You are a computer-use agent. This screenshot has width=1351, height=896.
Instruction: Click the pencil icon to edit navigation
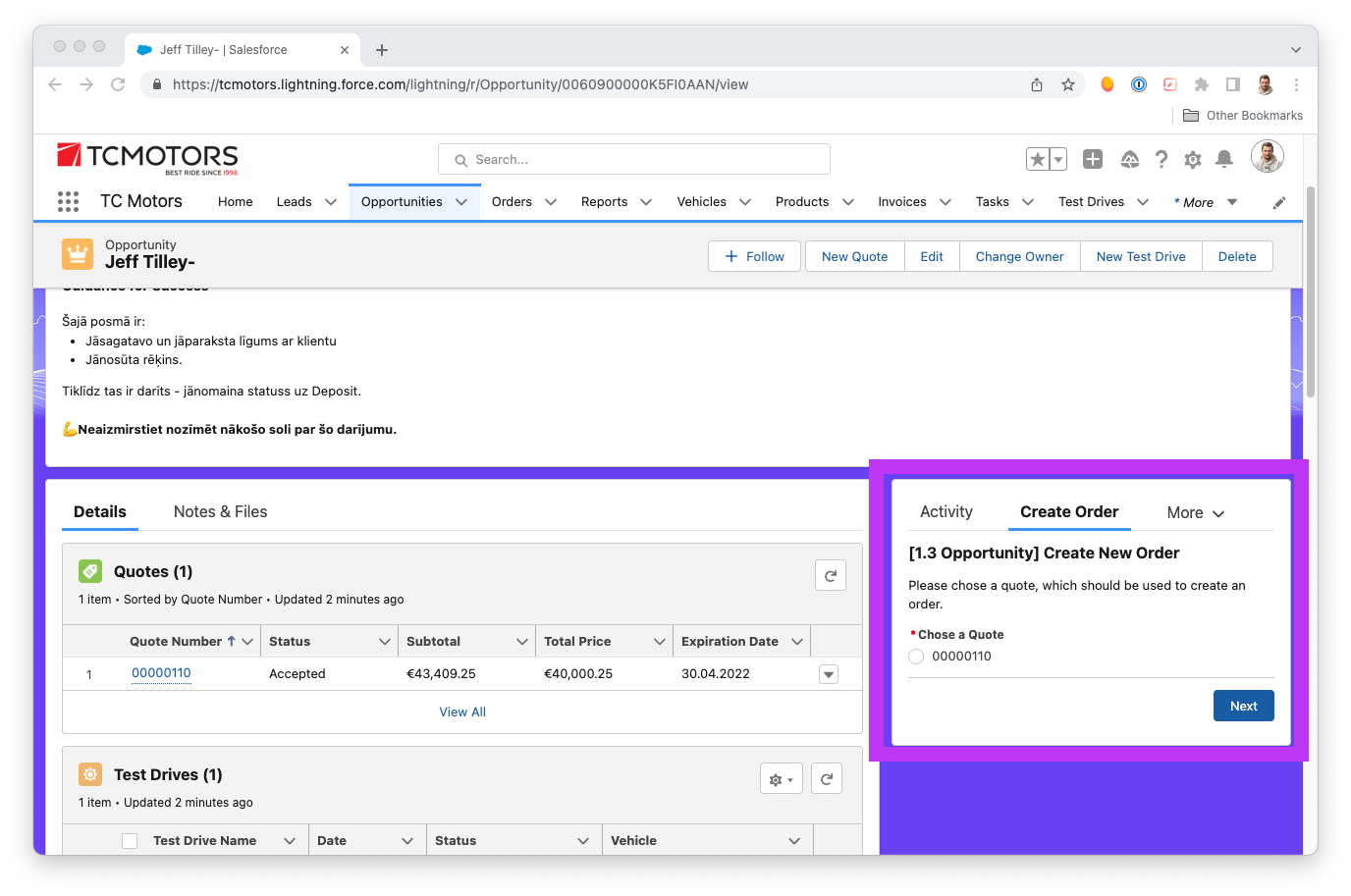[1278, 202]
